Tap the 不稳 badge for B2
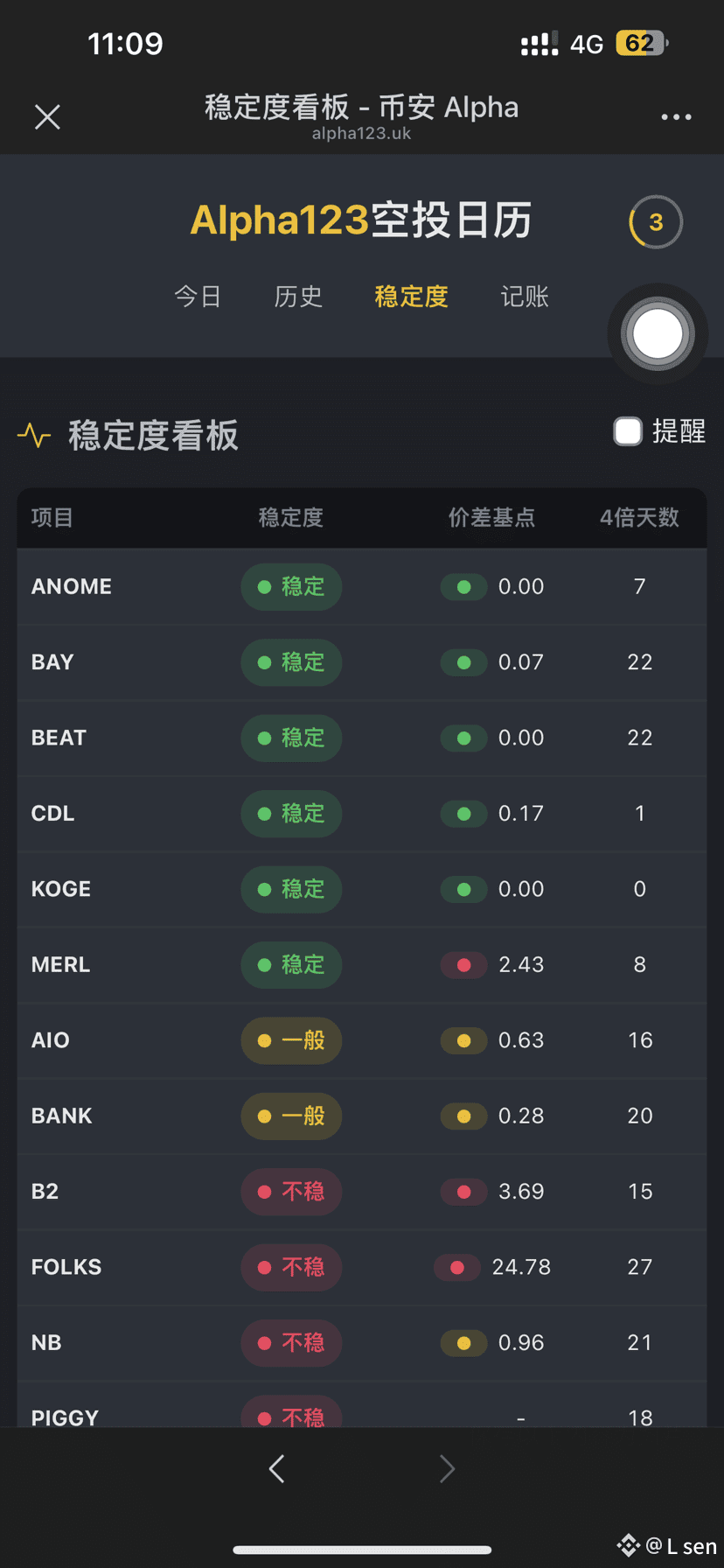 click(x=291, y=1192)
